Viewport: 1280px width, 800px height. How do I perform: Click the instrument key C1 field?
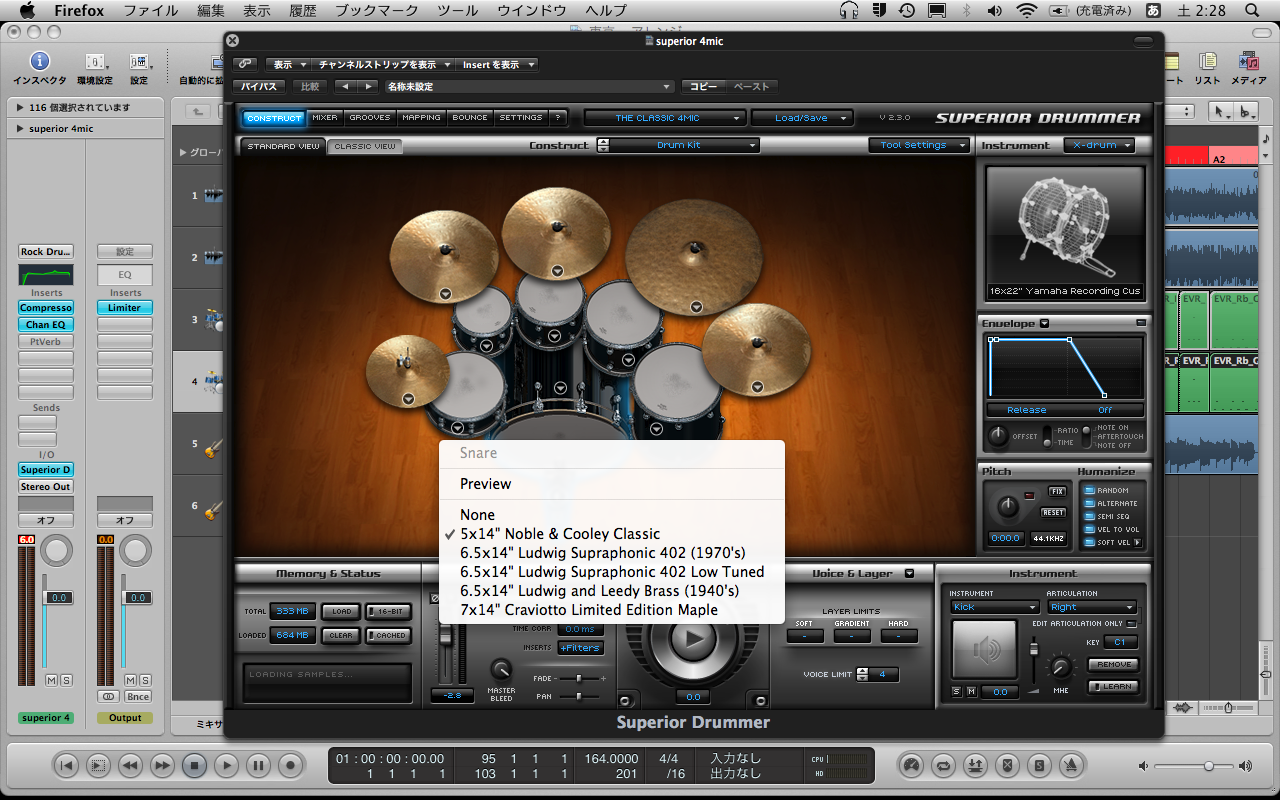click(x=1121, y=643)
